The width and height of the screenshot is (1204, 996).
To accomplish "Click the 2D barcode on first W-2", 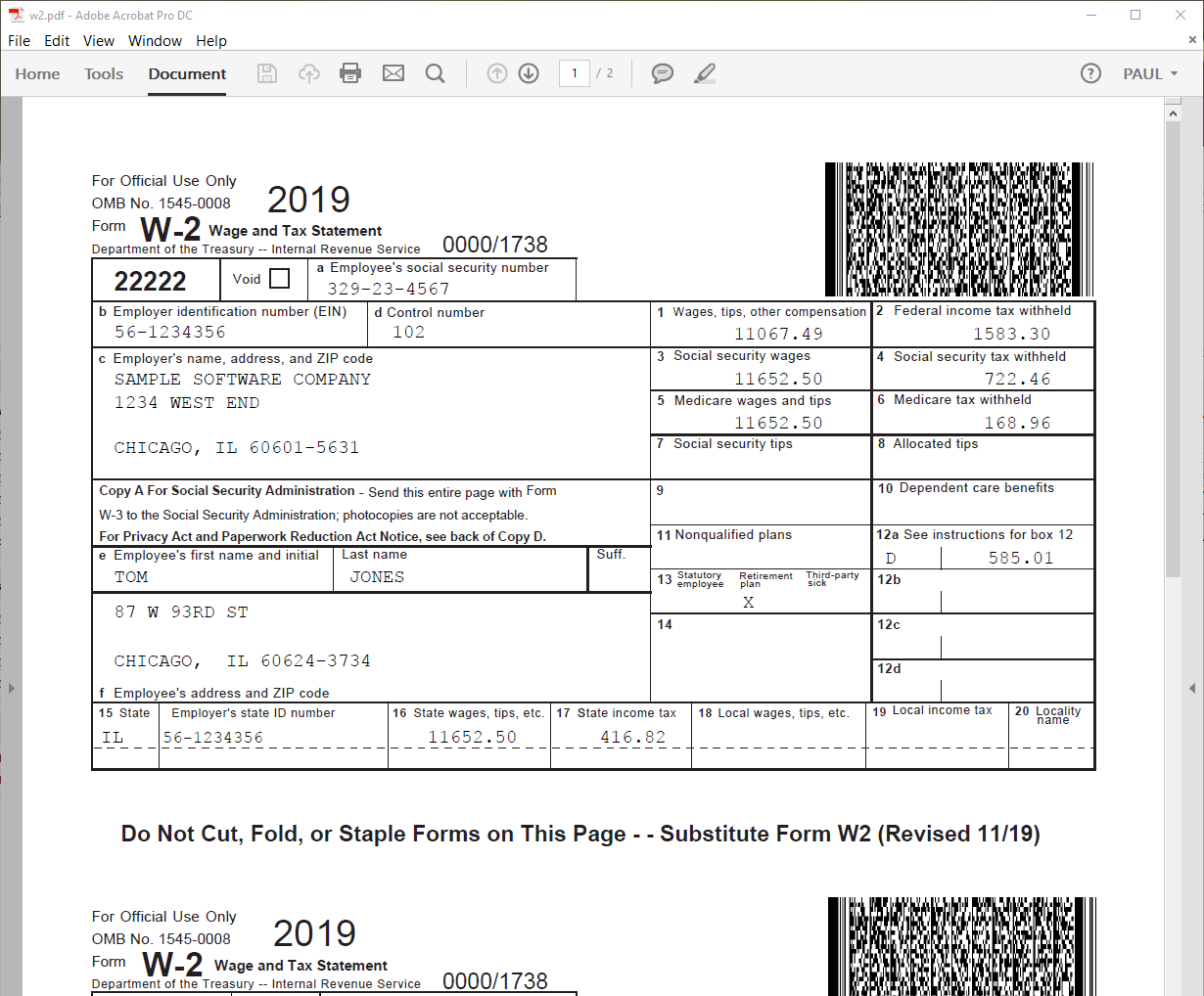I will (959, 229).
